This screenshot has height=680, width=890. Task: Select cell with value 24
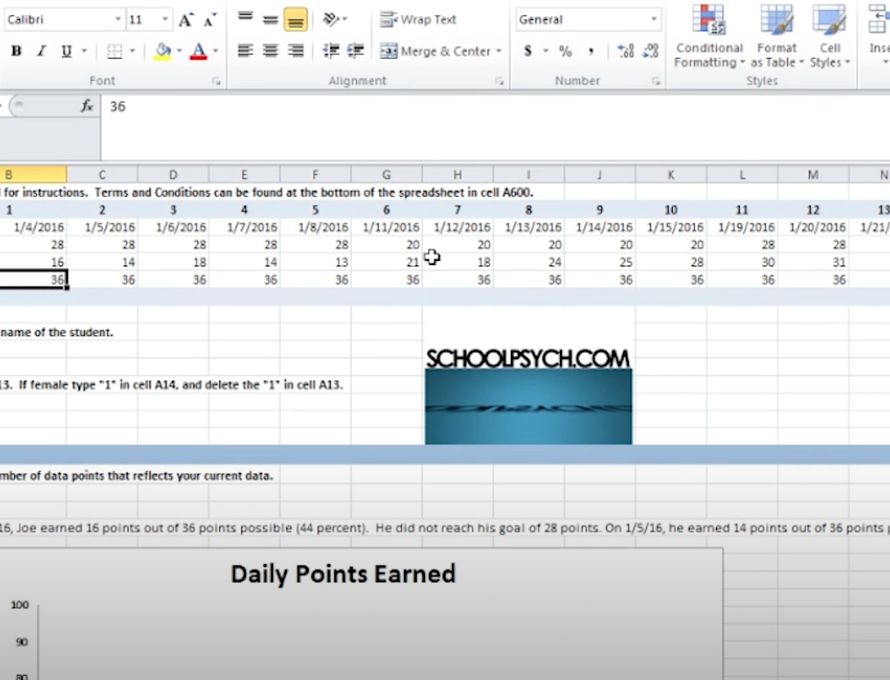click(528, 262)
